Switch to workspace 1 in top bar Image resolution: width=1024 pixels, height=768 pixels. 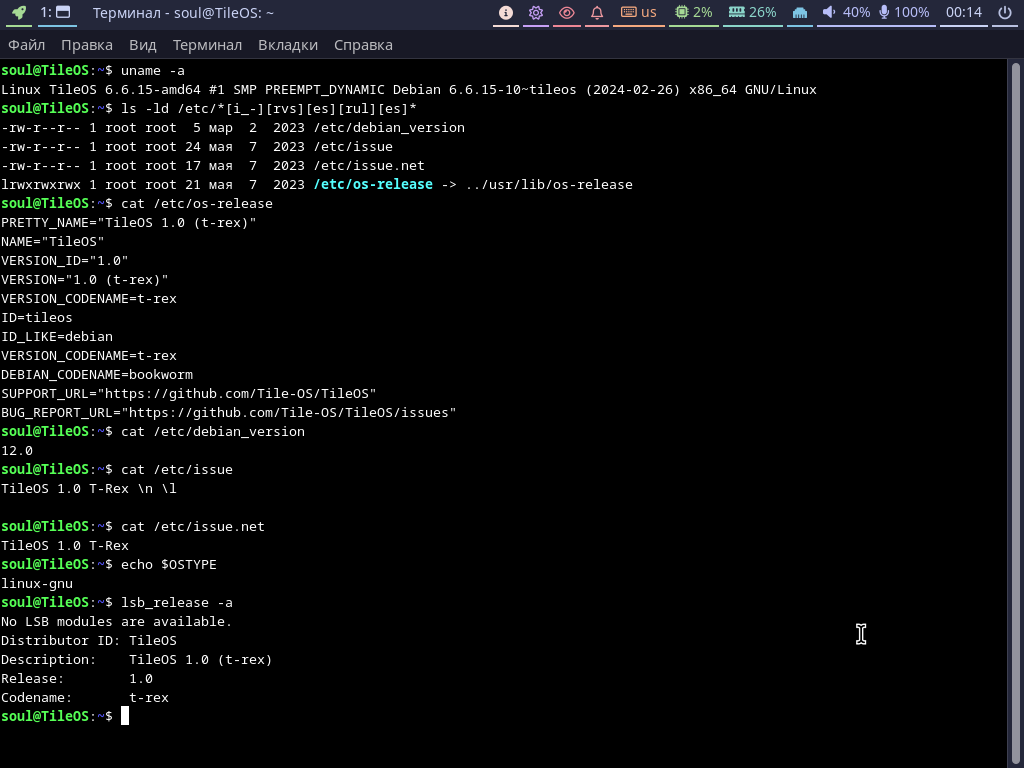click(55, 12)
